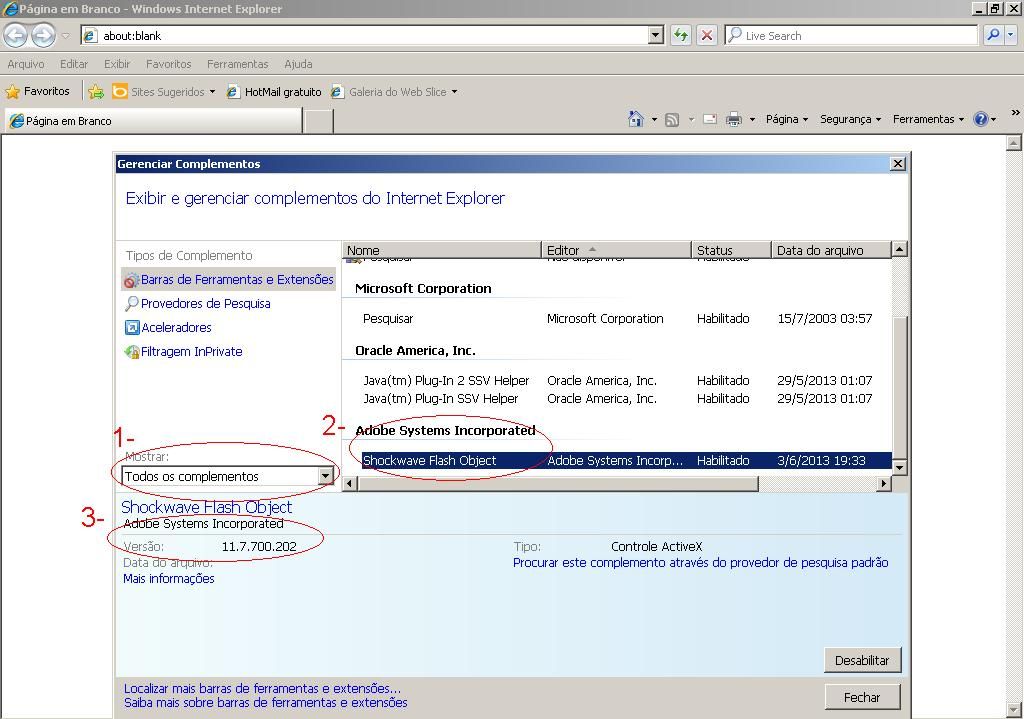Screen dimensions: 1024x719
Task: Open the Página command bar dropdown
Action: (786, 119)
